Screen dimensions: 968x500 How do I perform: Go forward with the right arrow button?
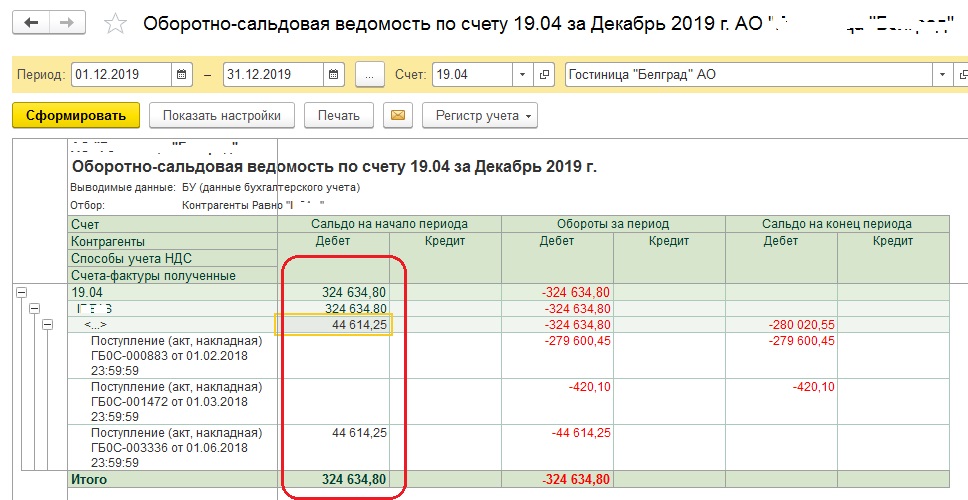67,23
